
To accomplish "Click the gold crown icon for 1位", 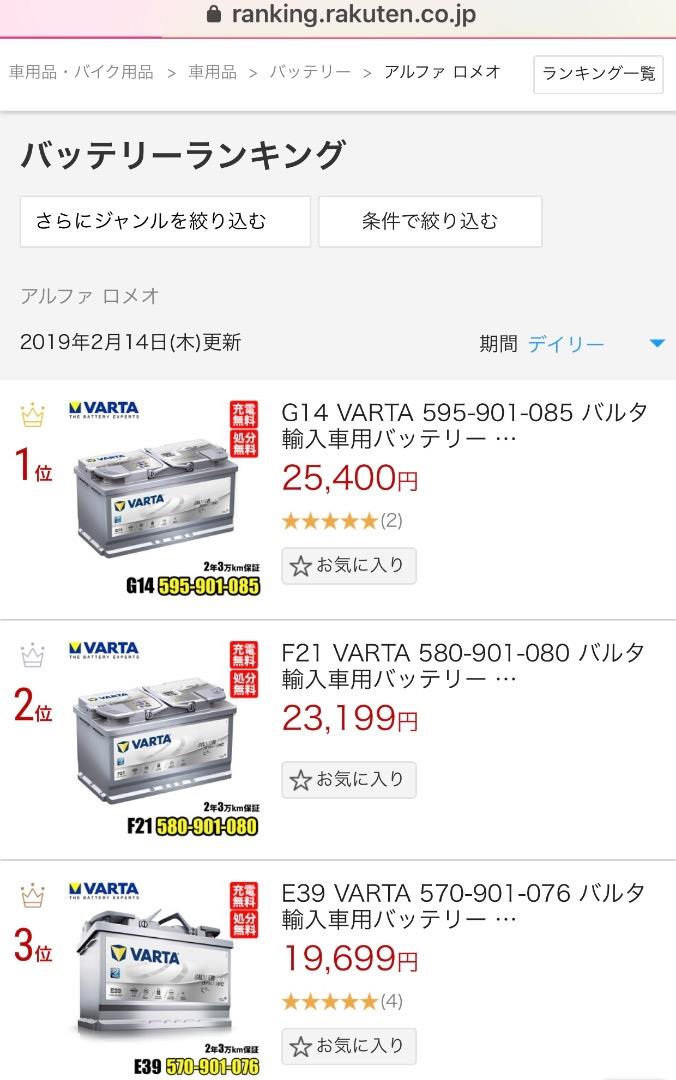I will 32,415.
